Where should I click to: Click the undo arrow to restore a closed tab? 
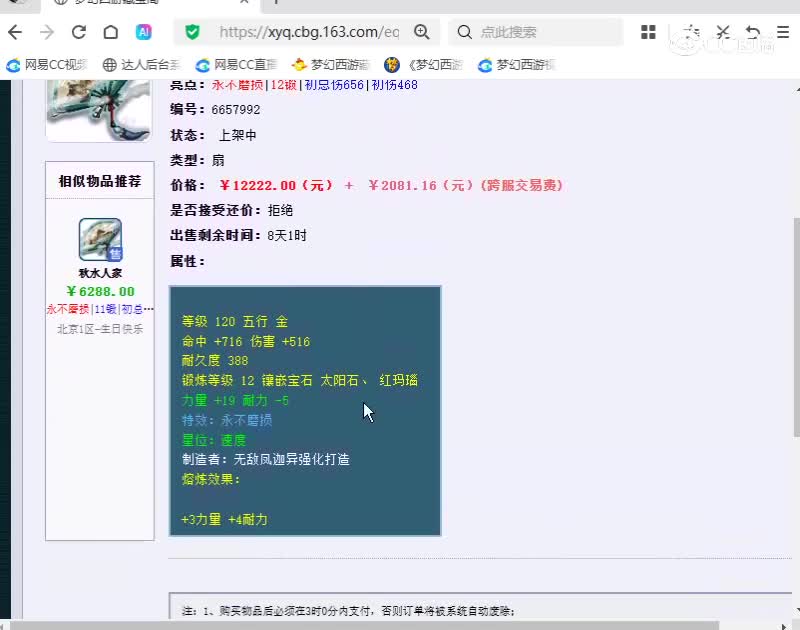tap(753, 32)
